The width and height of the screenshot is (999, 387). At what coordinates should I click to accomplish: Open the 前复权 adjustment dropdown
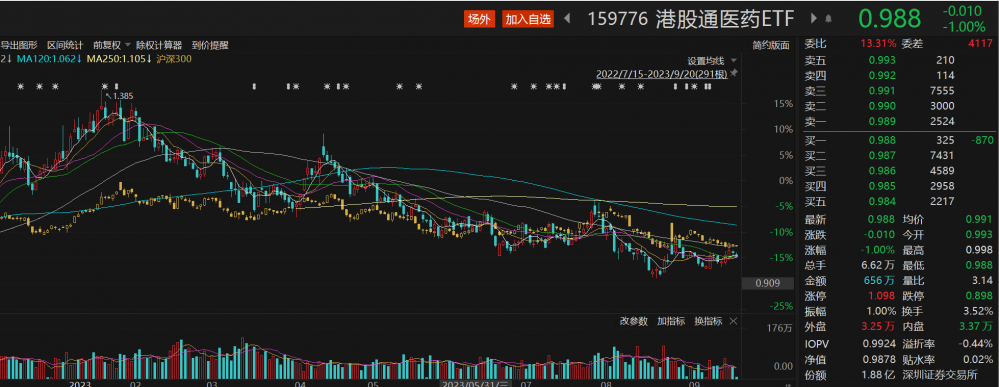tap(111, 45)
